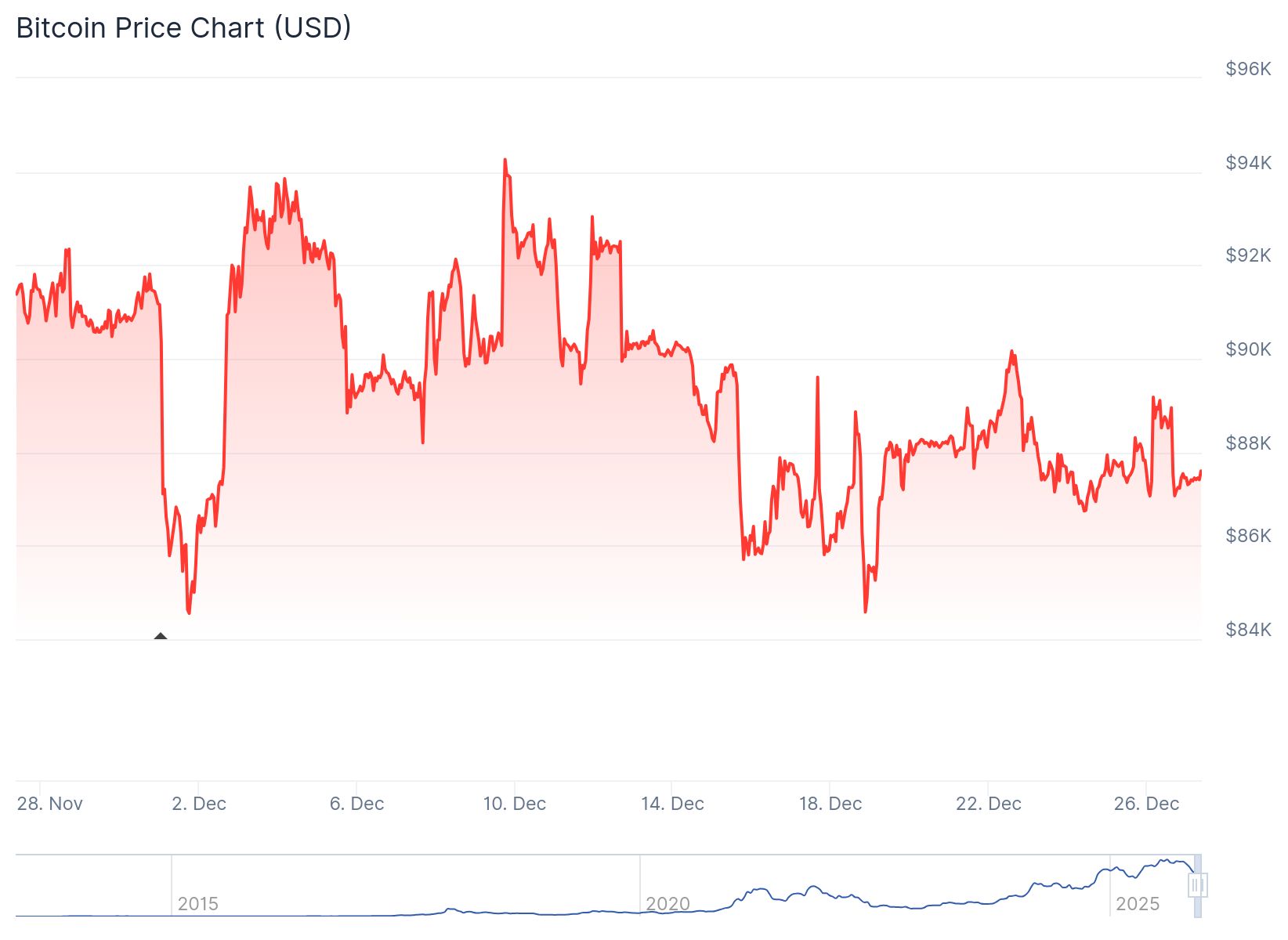Click the 26. Dec date label

[x=1146, y=804]
